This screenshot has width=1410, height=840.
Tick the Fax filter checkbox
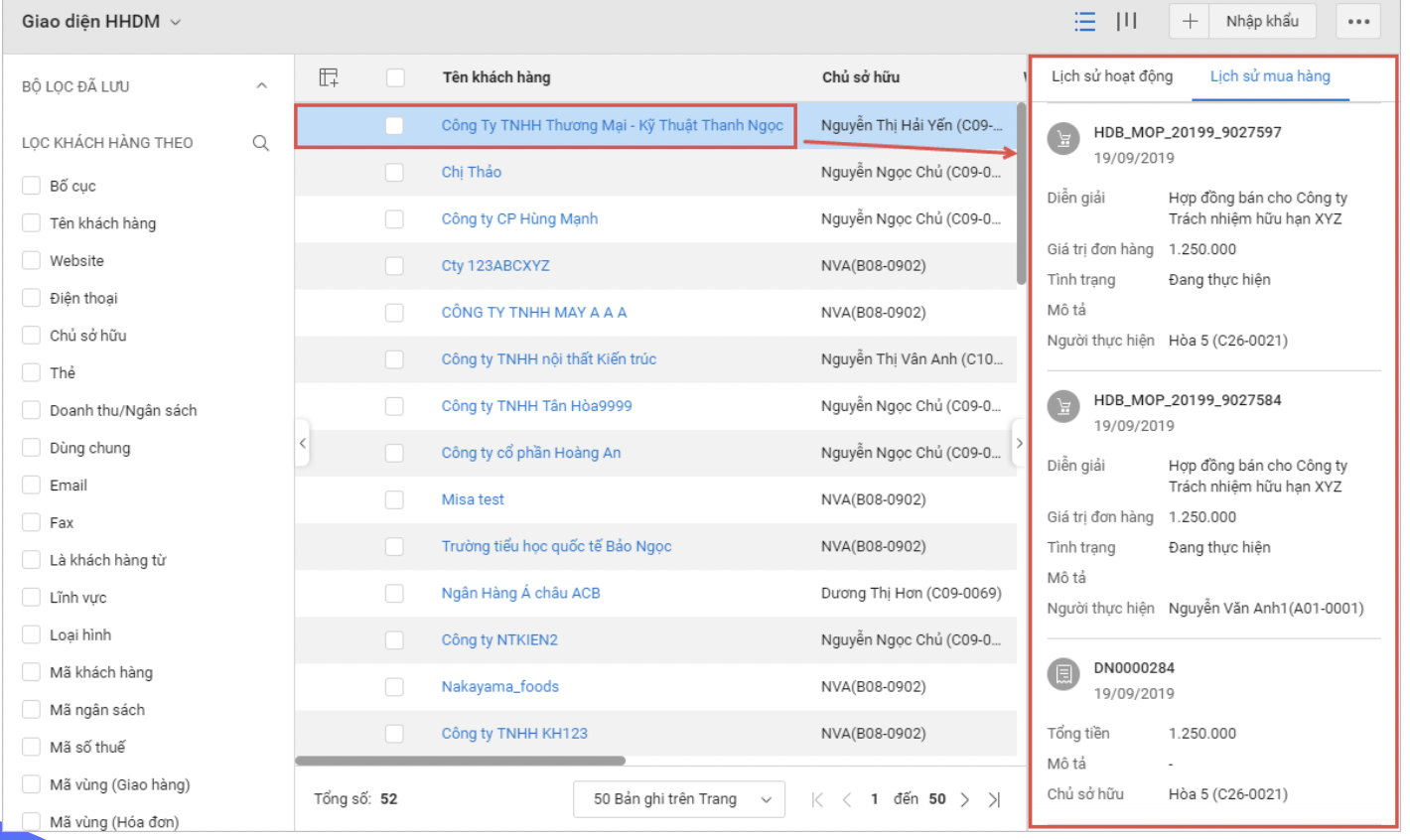(32, 523)
